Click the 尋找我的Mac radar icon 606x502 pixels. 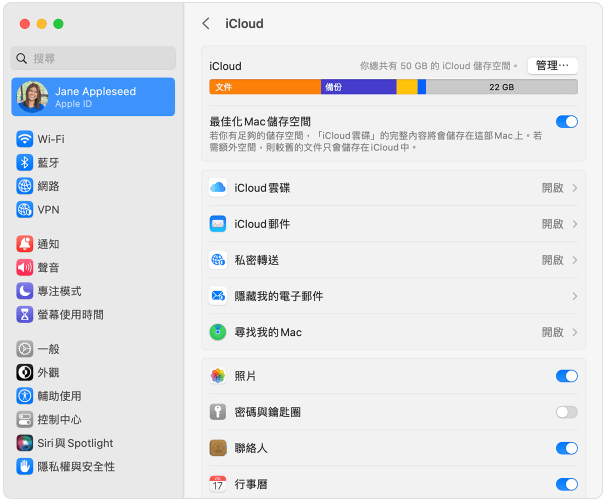[217, 332]
